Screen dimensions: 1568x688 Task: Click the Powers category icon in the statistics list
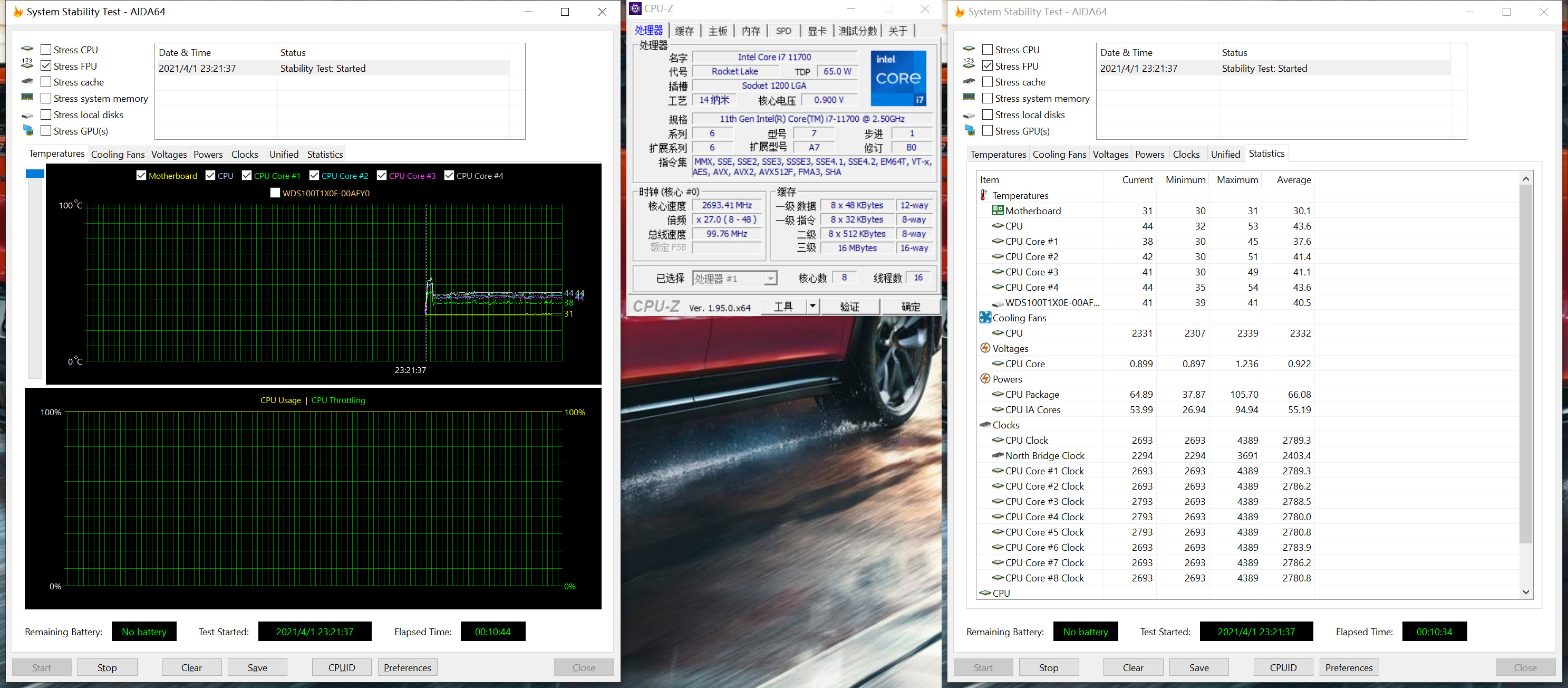tap(984, 378)
